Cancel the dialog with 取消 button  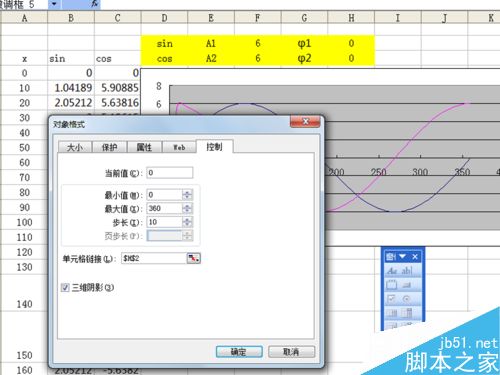click(x=291, y=352)
